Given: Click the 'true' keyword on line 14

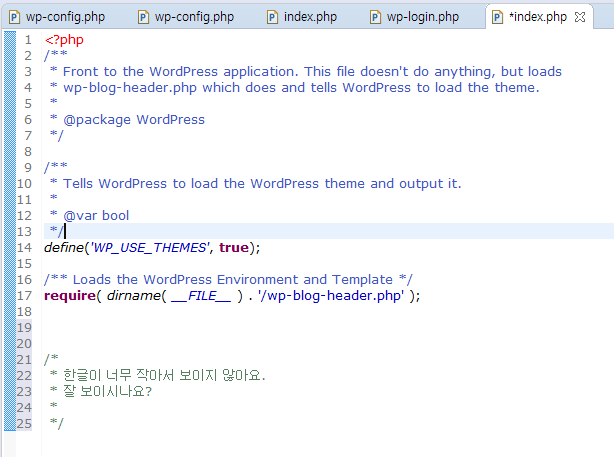Looking at the screenshot, I should (x=234, y=247).
